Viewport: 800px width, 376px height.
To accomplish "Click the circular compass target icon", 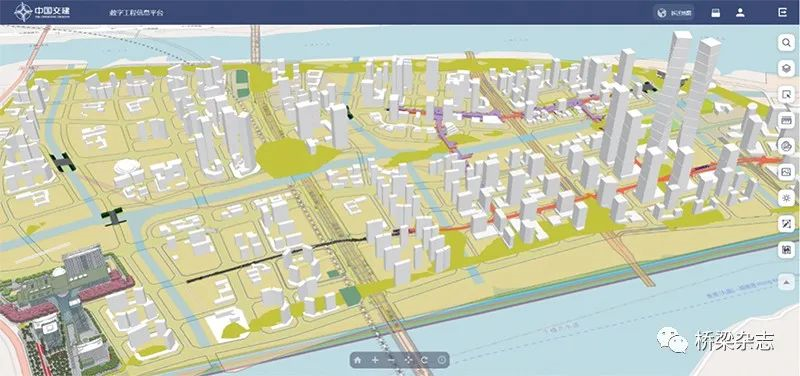I will pos(442,360).
